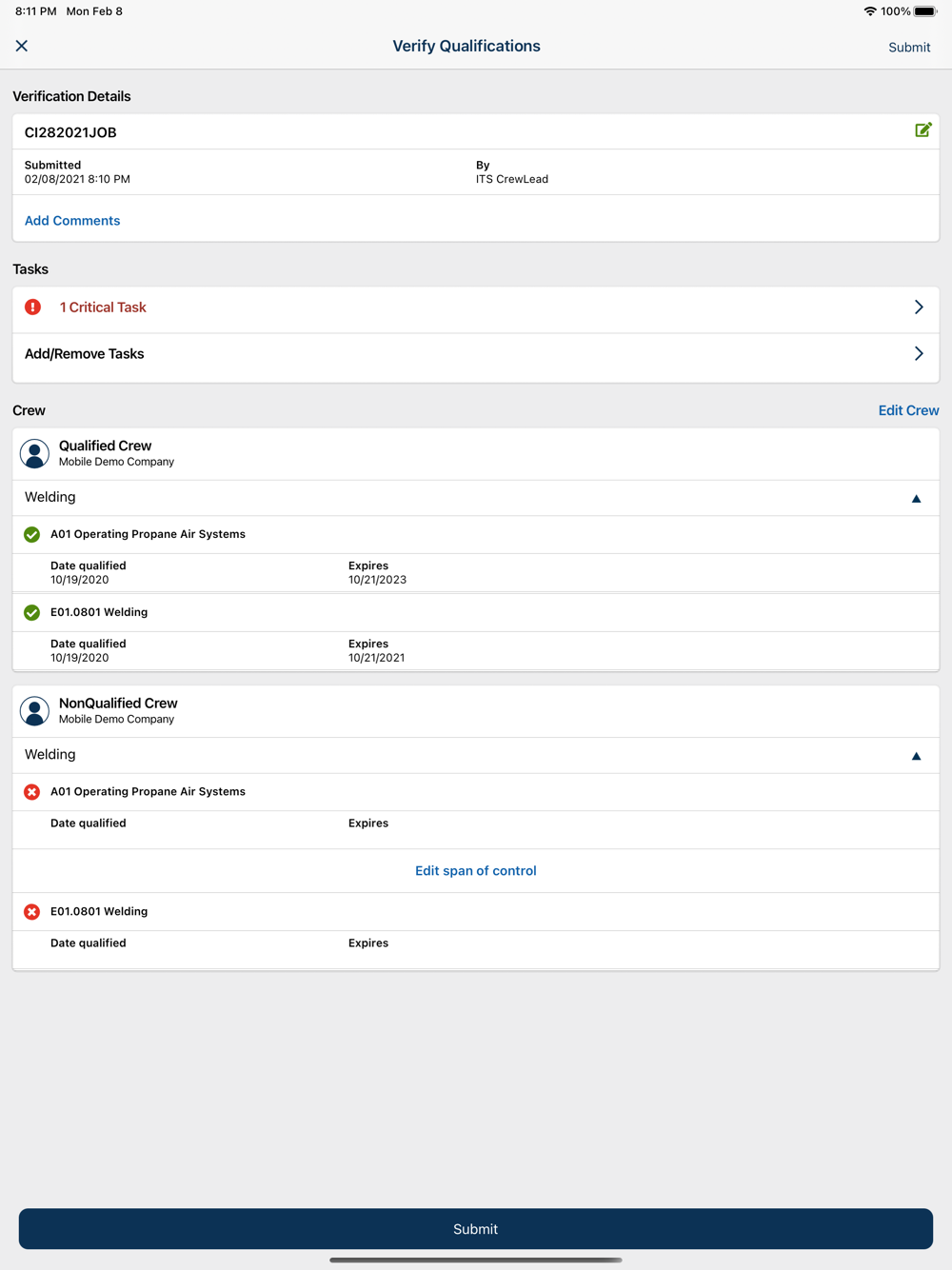Collapse Welding section under NonQualified Crew

pyautogui.click(x=917, y=756)
